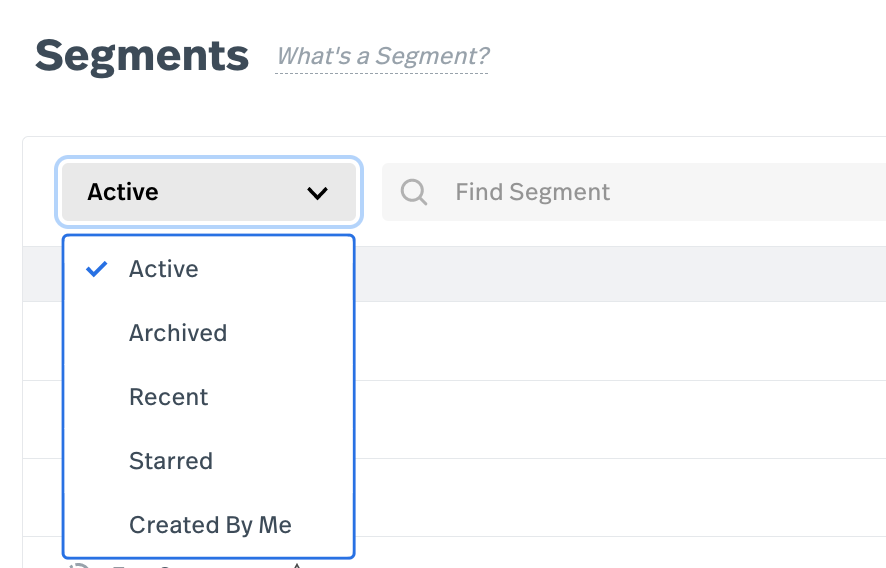
Task: Click the magnifying glass search icon
Action: coord(414,192)
